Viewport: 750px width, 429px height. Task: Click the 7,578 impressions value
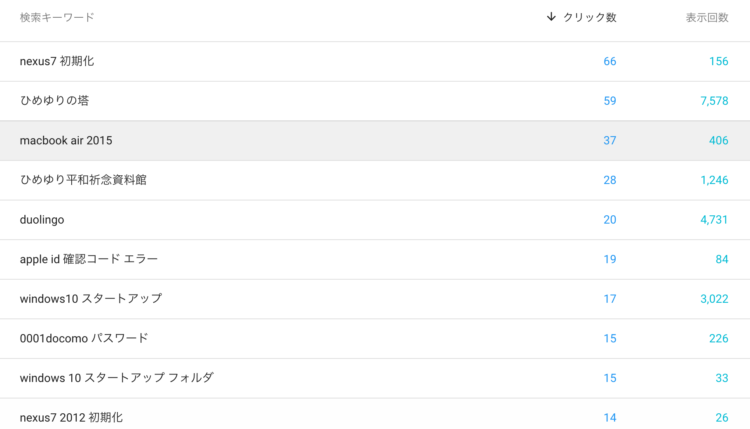click(x=714, y=101)
